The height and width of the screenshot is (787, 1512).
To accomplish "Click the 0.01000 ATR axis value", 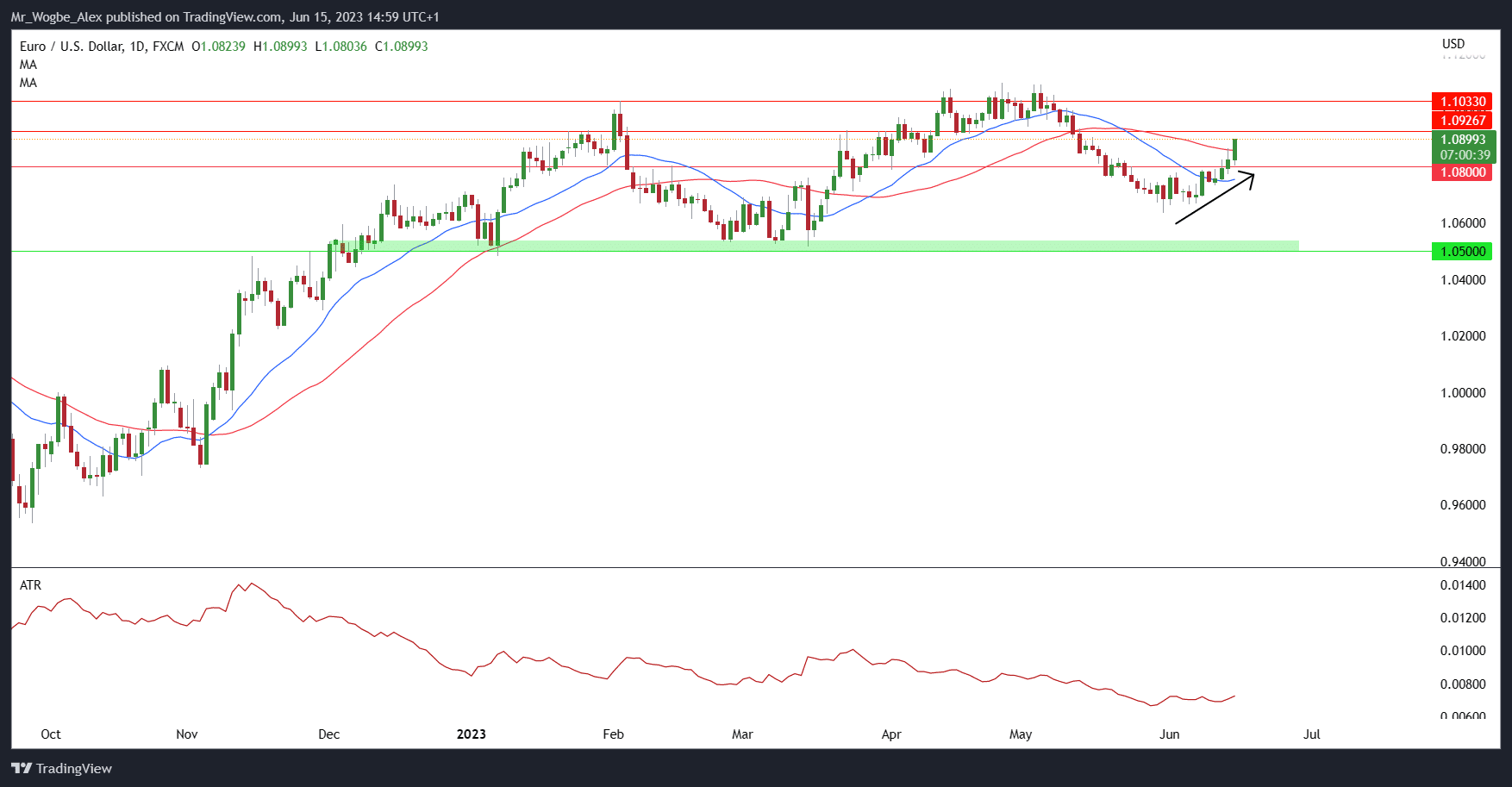I will coord(1463,651).
